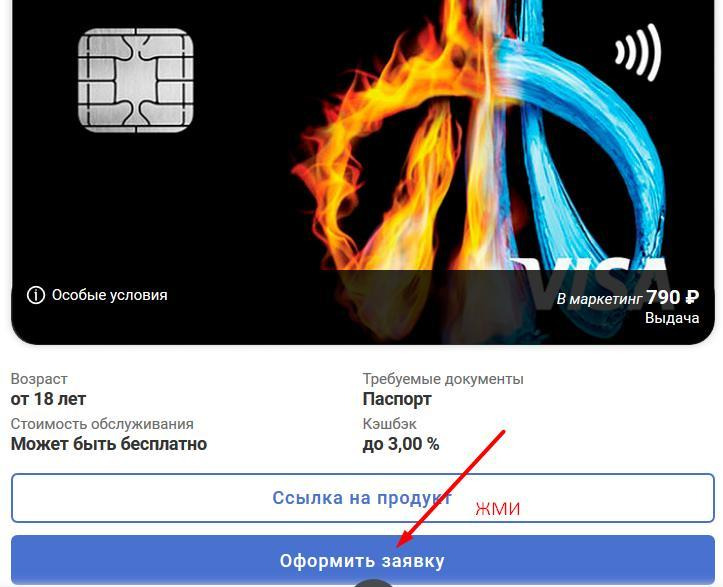Click the dark circle icon at bottom edge
This screenshot has height=587, width=723.
373,583
